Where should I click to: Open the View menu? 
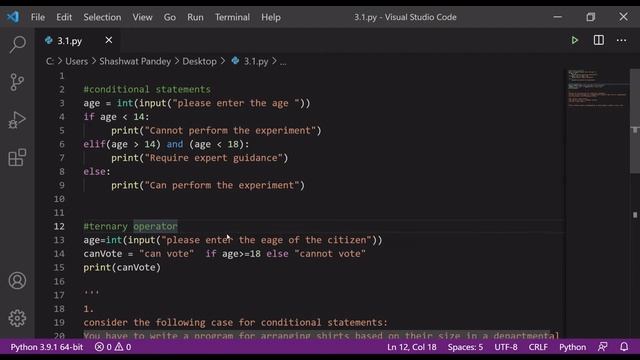tap(142, 17)
